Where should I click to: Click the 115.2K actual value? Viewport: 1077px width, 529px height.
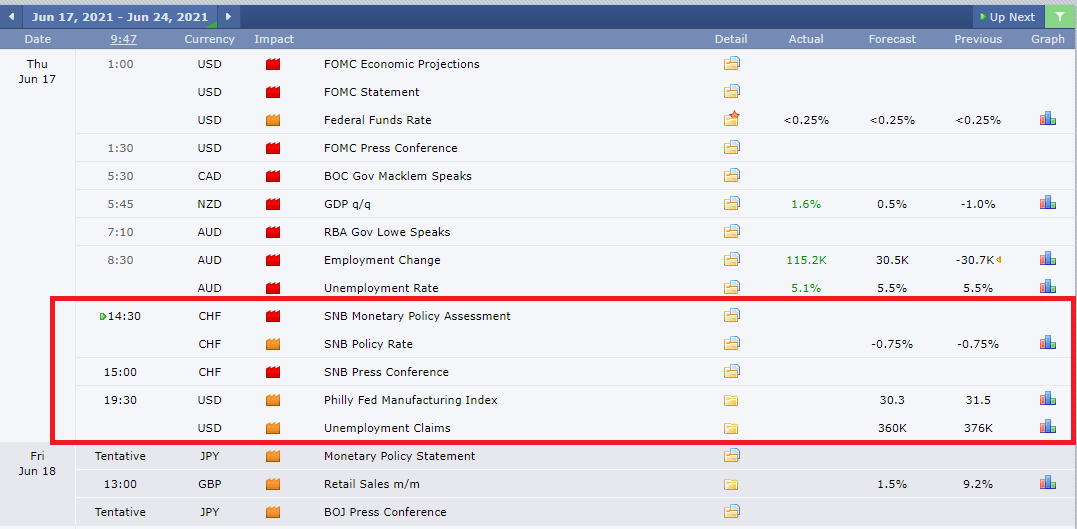pos(806,260)
